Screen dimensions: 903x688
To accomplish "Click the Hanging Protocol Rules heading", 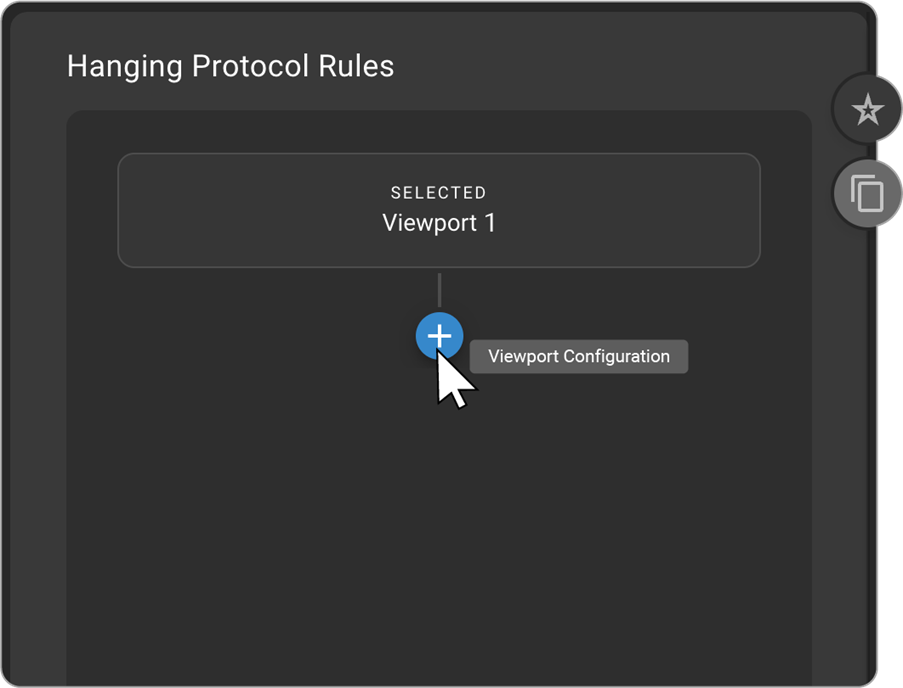I will click(230, 67).
